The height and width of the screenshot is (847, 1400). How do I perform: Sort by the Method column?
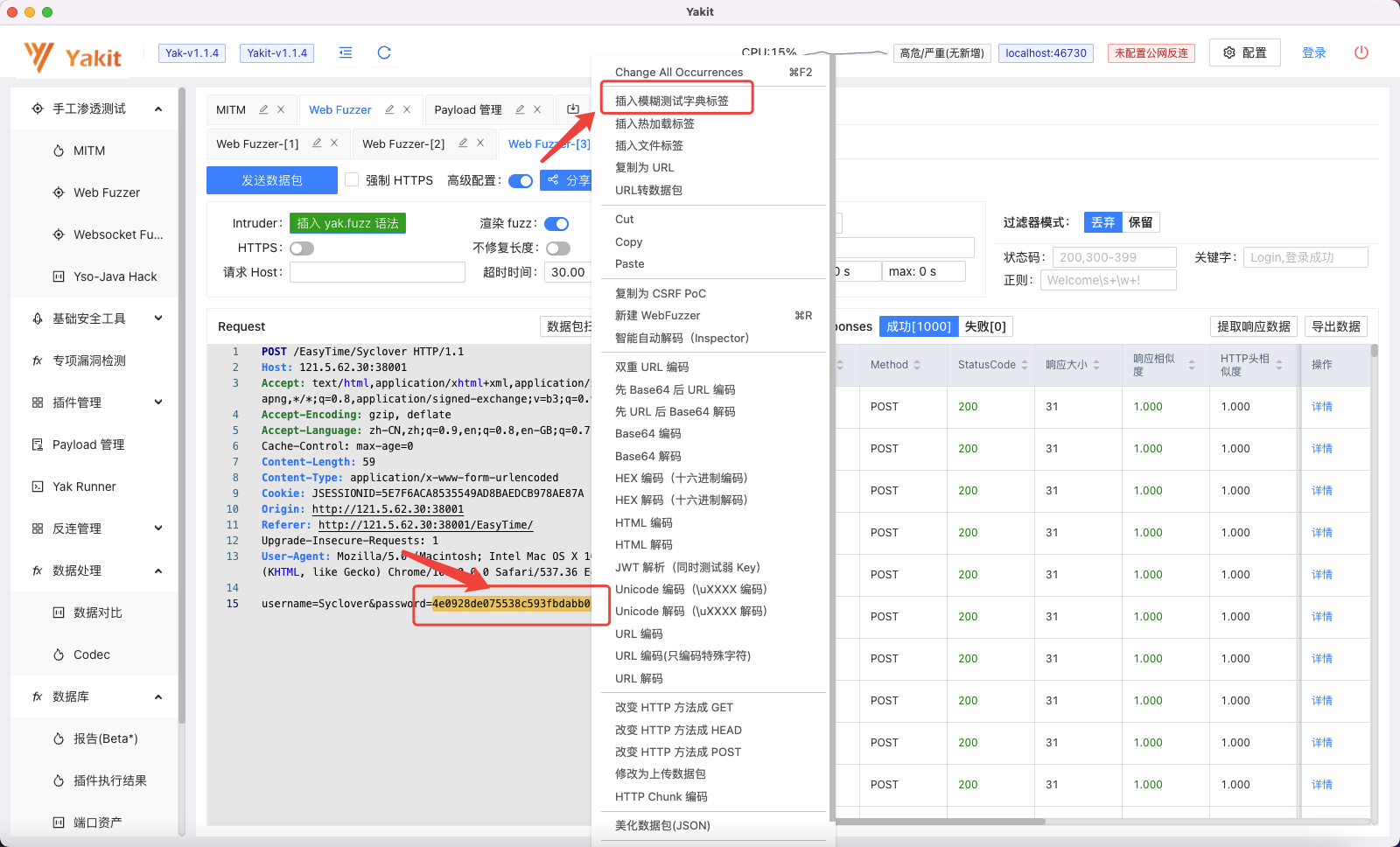[x=917, y=365]
